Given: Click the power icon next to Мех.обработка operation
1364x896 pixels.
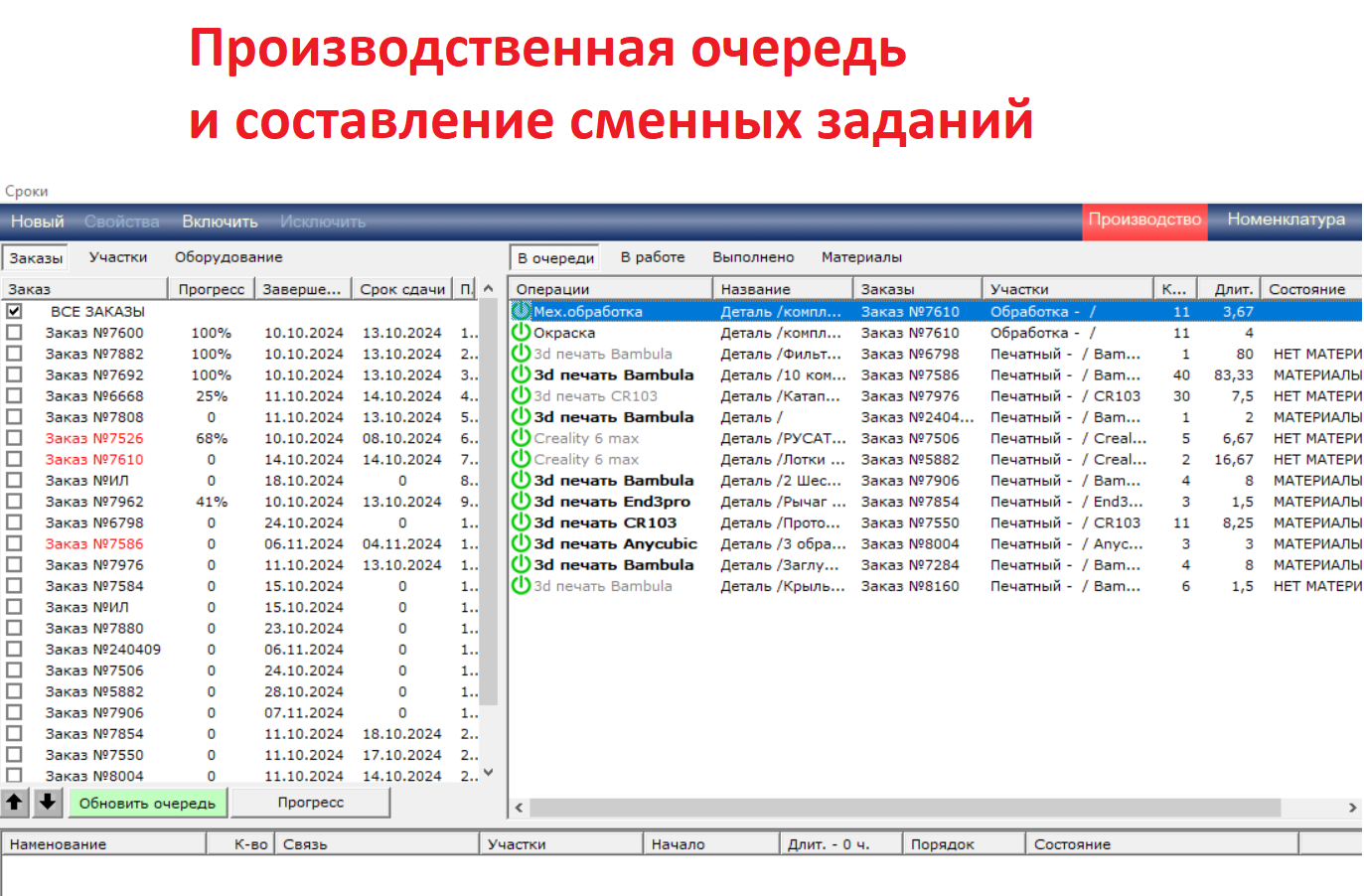Looking at the screenshot, I should (x=521, y=311).
